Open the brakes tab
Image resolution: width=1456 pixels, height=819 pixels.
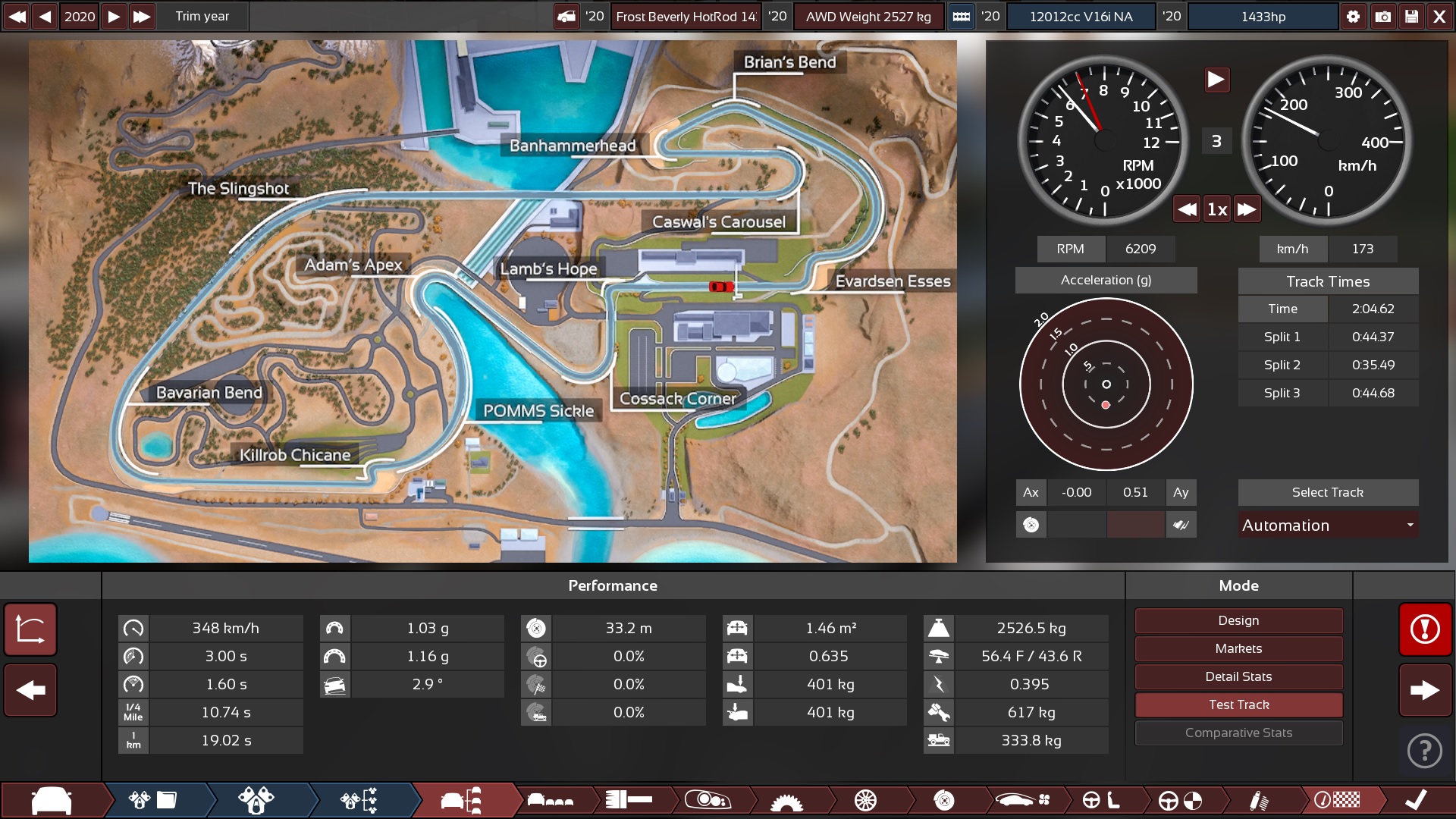pyautogui.click(x=943, y=800)
